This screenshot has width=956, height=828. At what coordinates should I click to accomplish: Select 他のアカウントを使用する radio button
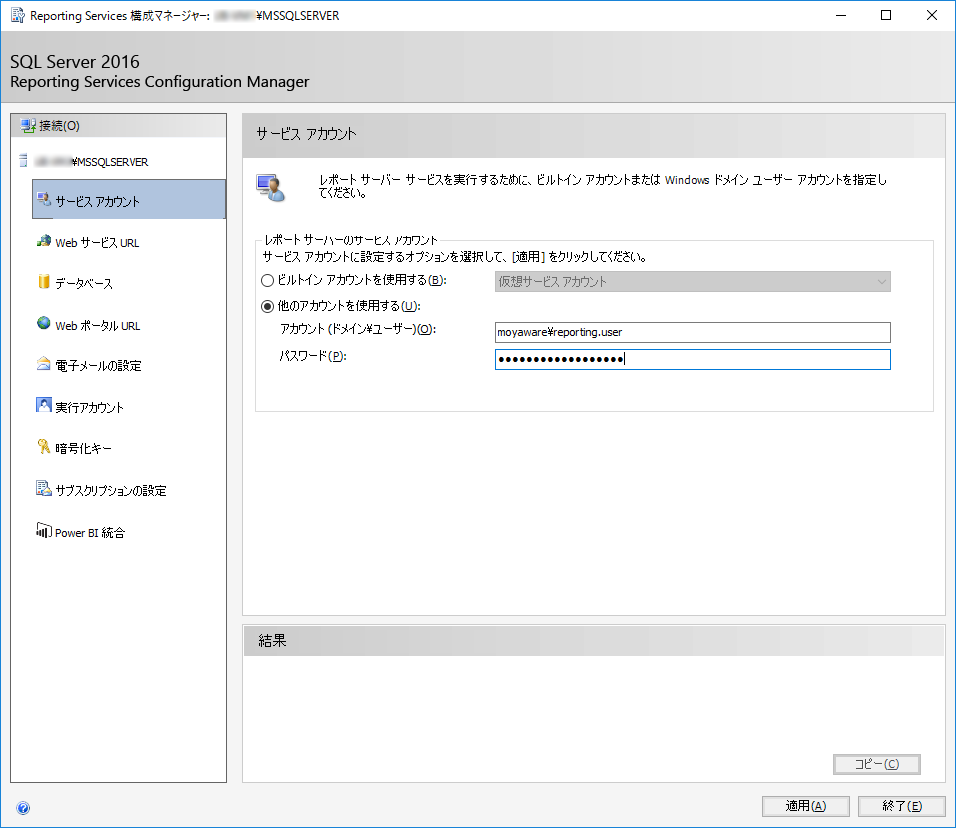coord(267,306)
